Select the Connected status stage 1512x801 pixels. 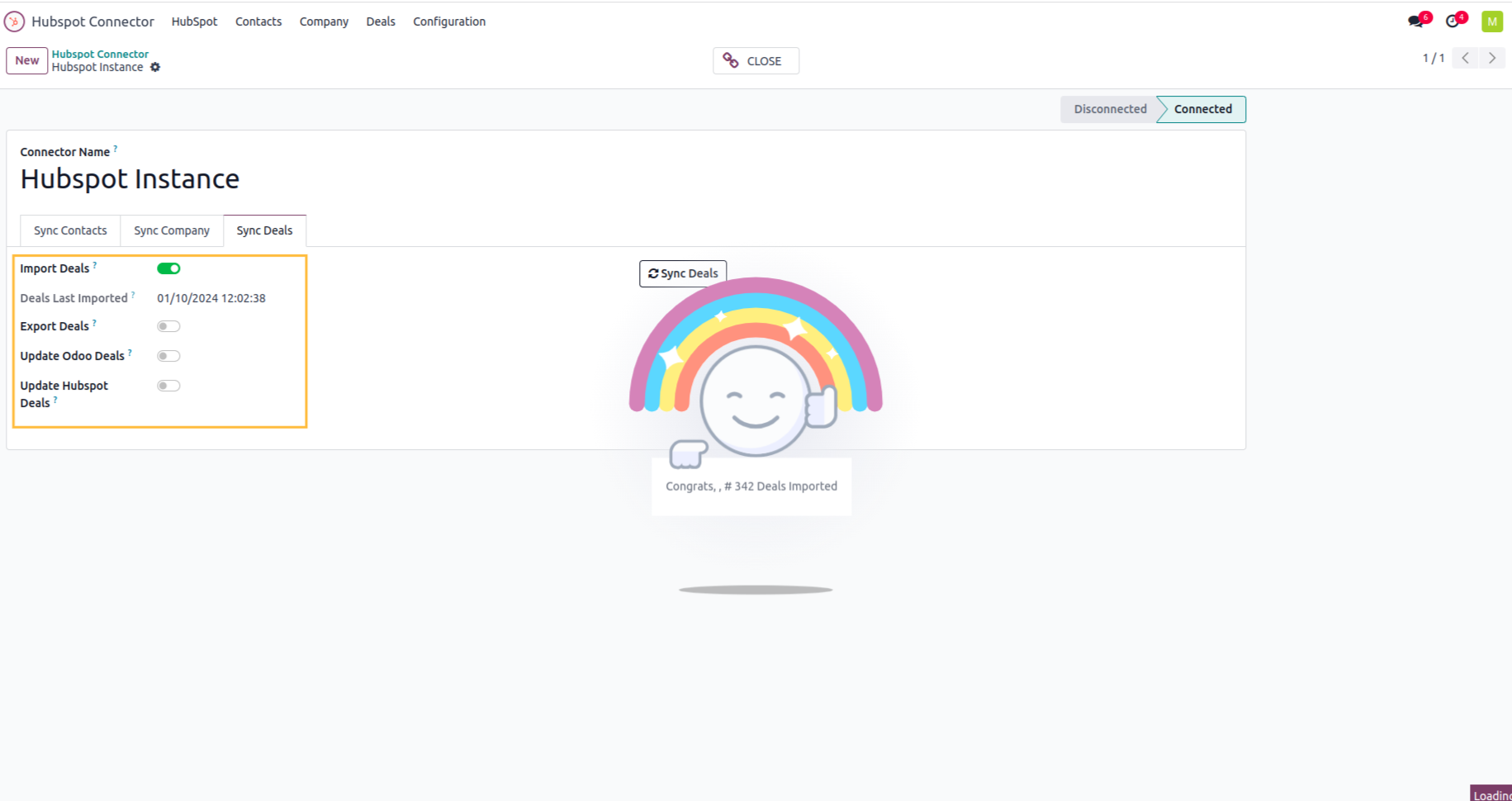[x=1202, y=109]
